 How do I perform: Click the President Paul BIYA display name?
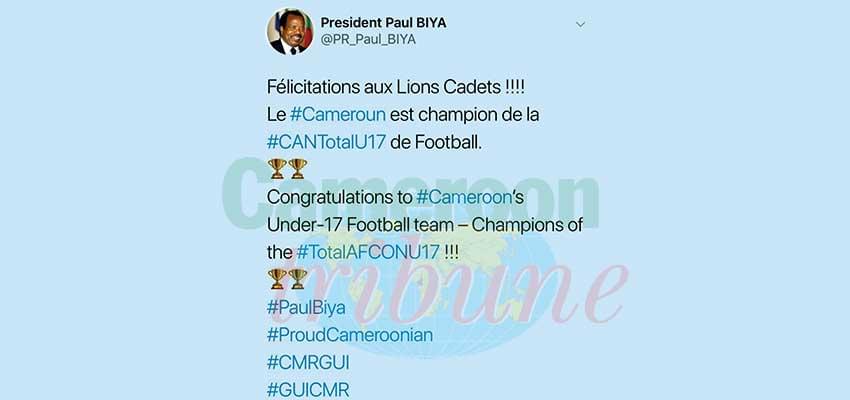point(383,23)
